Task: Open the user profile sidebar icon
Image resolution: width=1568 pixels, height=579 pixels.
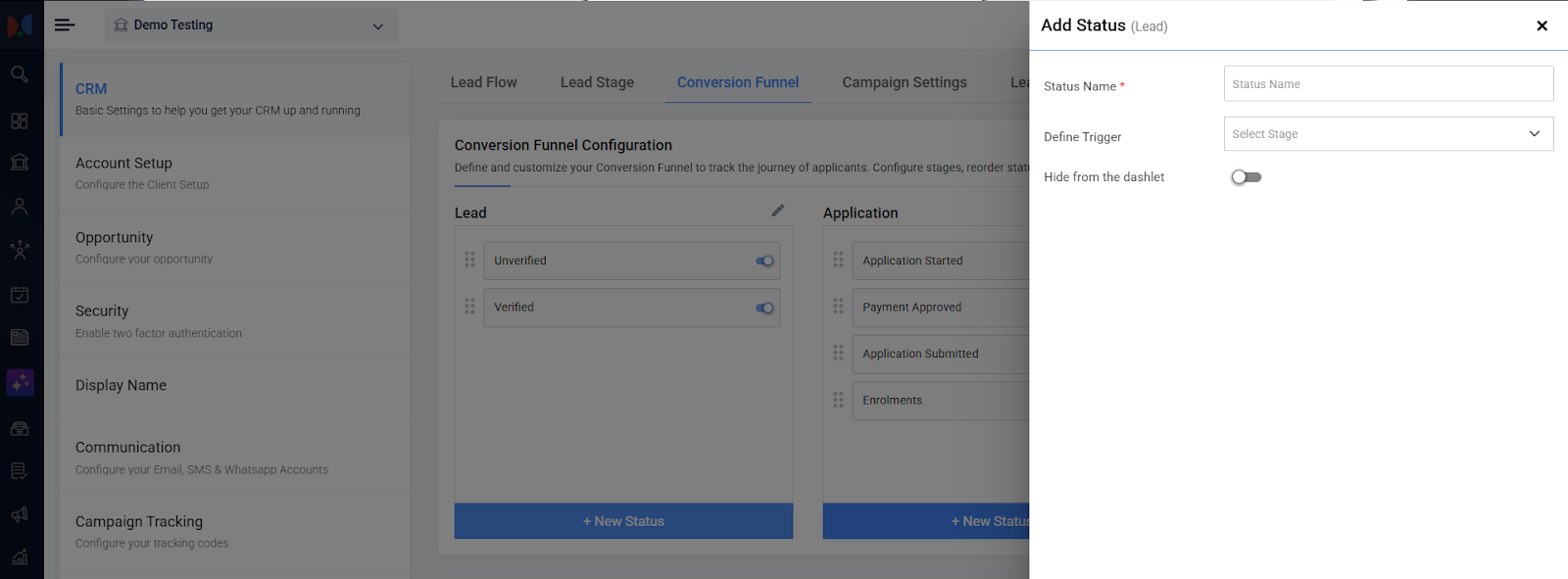Action: tap(19, 207)
